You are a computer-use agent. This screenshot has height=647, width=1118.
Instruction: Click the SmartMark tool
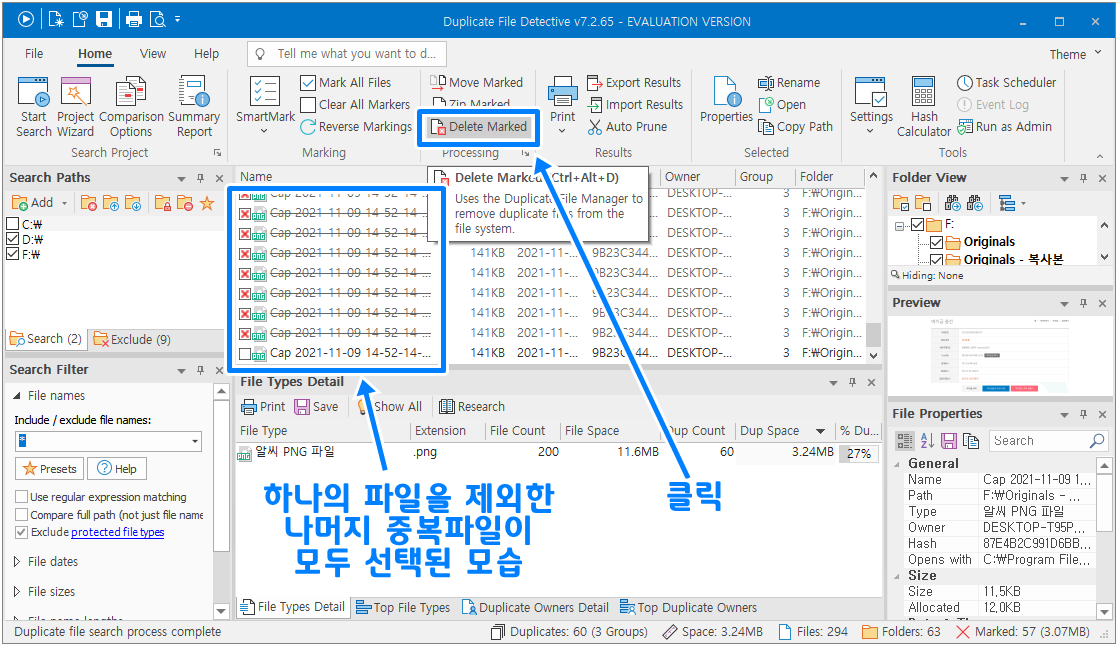265,106
